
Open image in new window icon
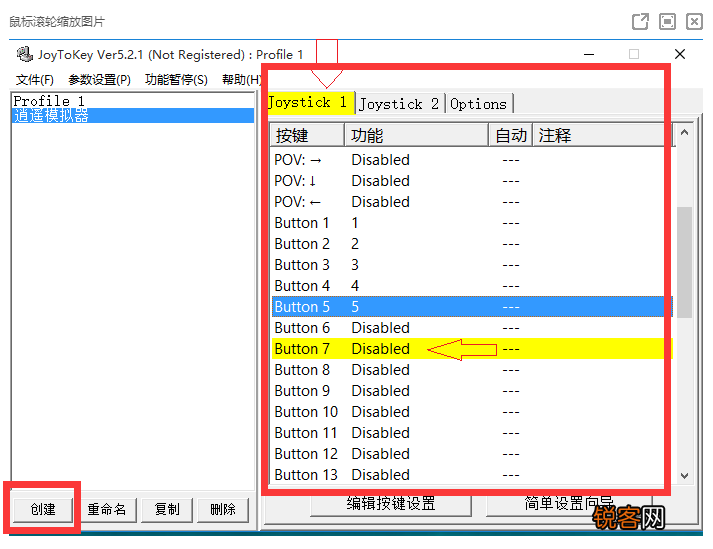640,21
